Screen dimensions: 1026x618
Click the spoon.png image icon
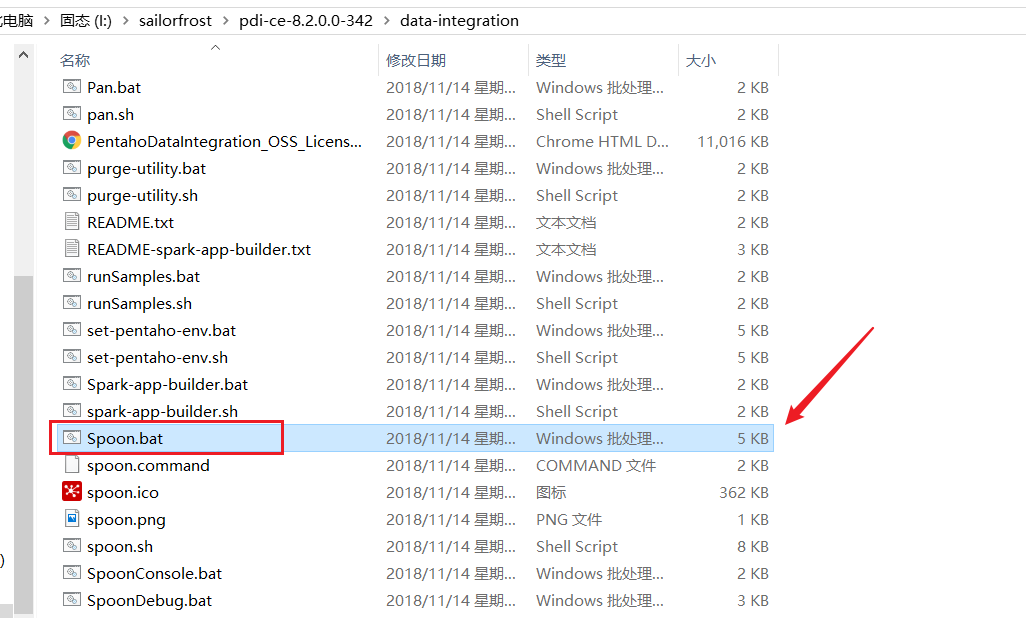tap(71, 518)
